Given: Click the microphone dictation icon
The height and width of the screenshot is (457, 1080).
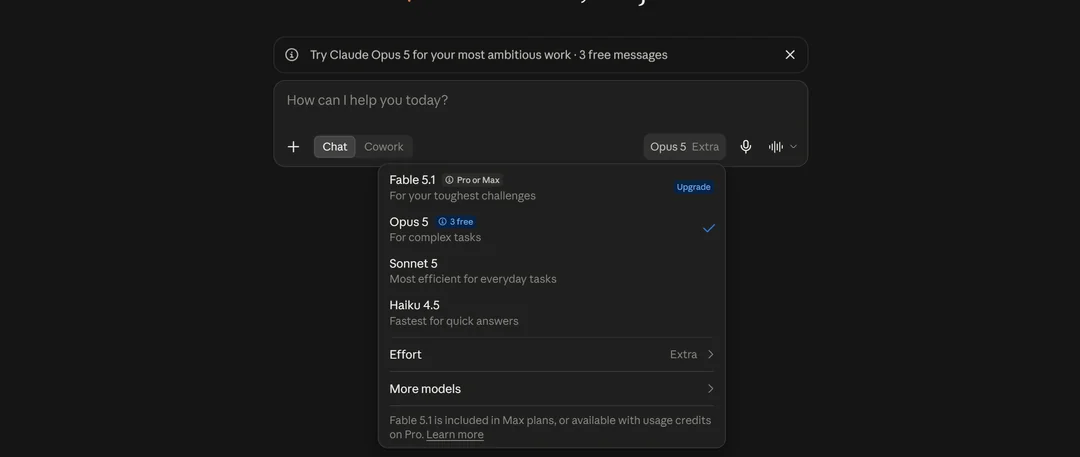Looking at the screenshot, I should pos(745,147).
